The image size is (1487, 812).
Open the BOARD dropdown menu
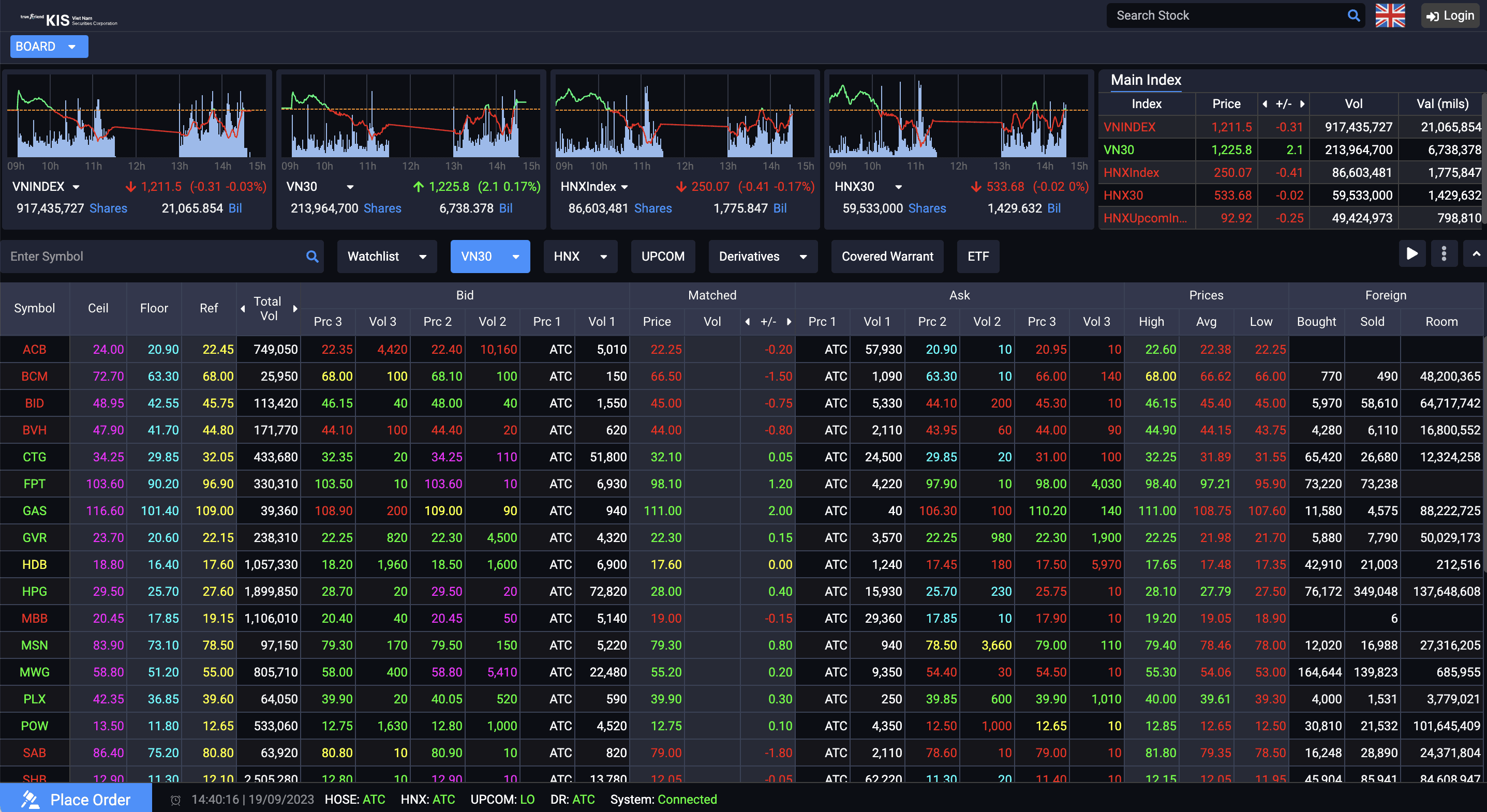[49, 47]
